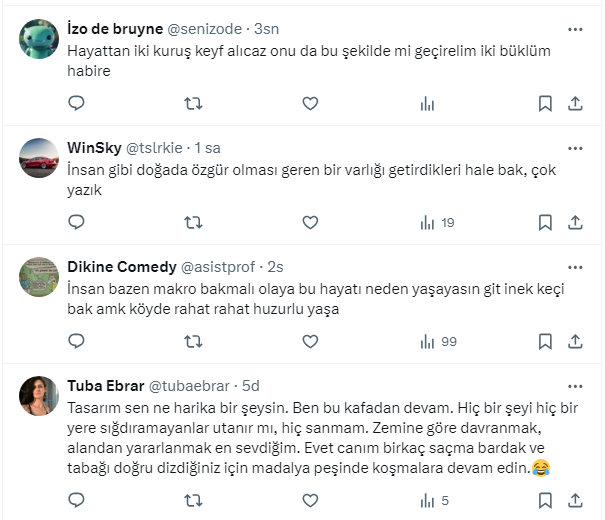Reply to Dikine Comedy's tweet
The height and width of the screenshot is (520, 605).
77,341
